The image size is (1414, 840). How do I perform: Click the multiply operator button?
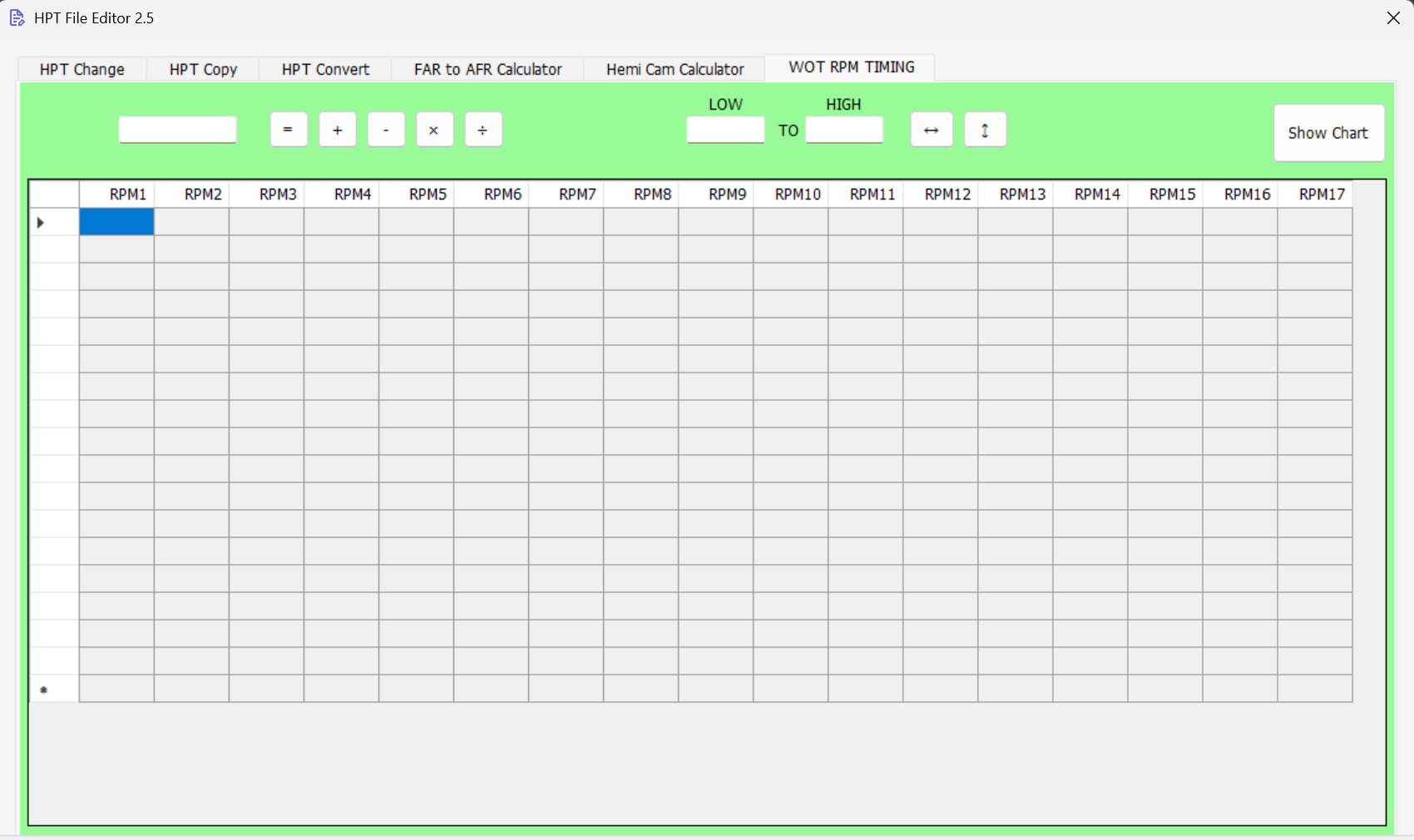click(x=435, y=130)
